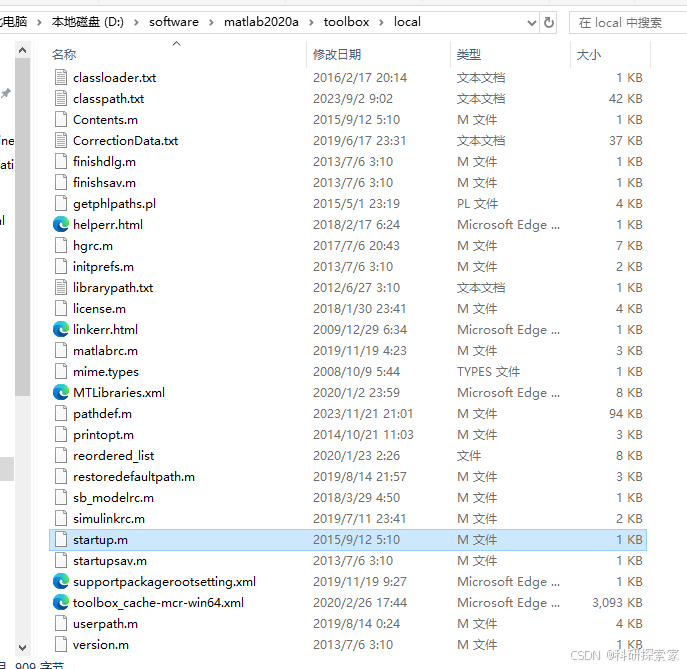Click the version.m file icon
This screenshot has height=669, width=687.
pyautogui.click(x=61, y=645)
